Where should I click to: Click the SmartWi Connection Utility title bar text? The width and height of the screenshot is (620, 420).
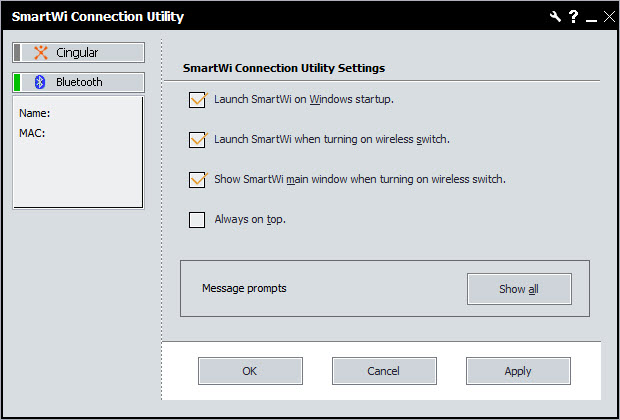coord(98,17)
